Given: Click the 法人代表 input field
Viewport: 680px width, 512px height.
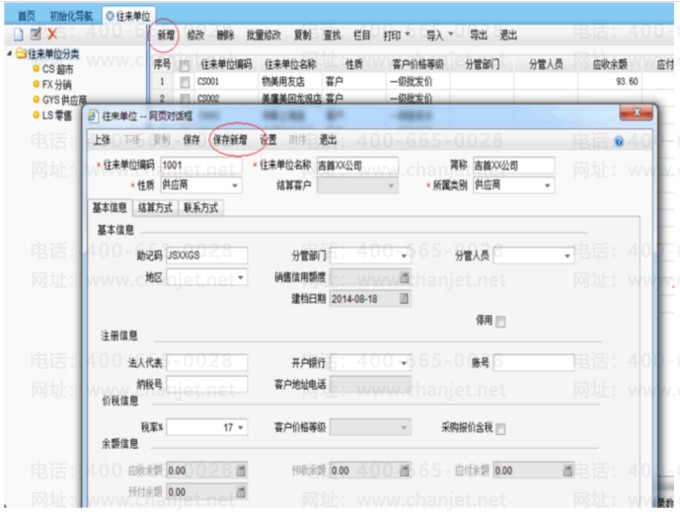Looking at the screenshot, I should [207, 362].
